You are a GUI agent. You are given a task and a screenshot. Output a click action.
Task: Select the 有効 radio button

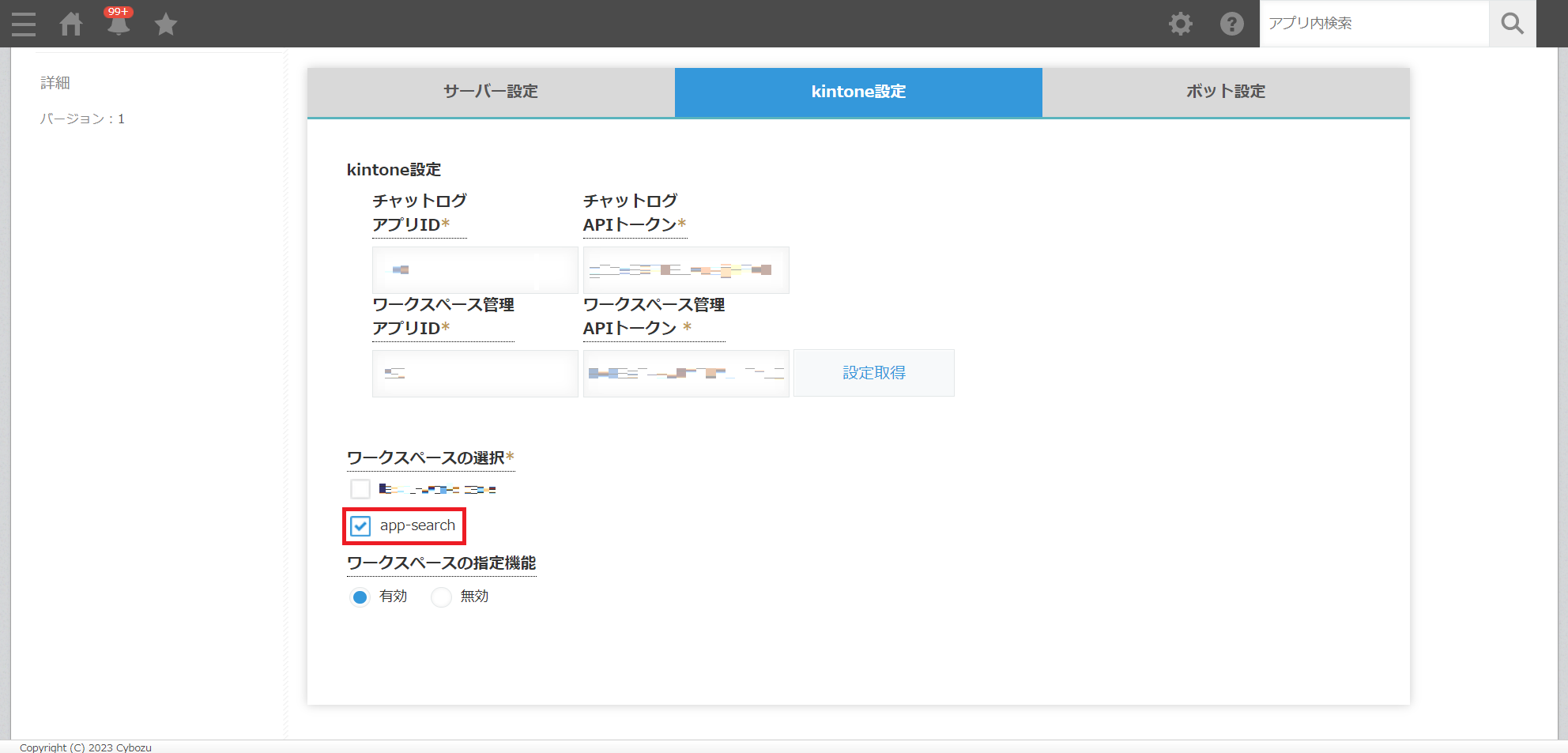(360, 597)
